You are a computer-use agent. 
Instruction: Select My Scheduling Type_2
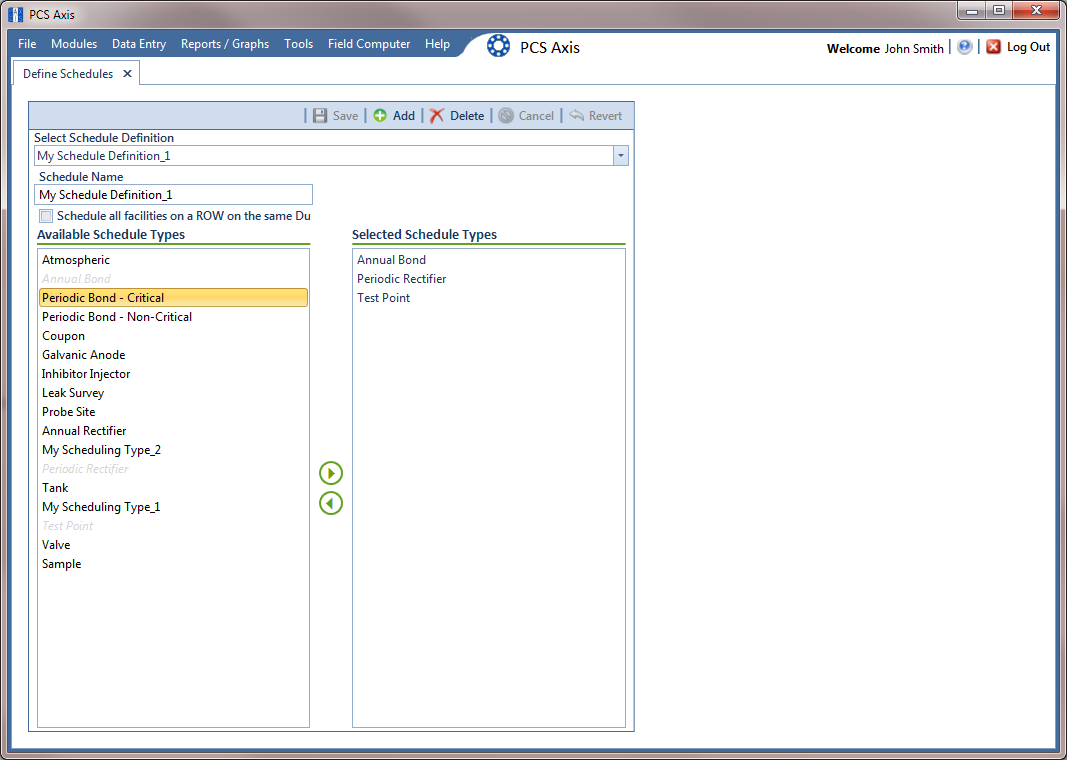(x=174, y=450)
